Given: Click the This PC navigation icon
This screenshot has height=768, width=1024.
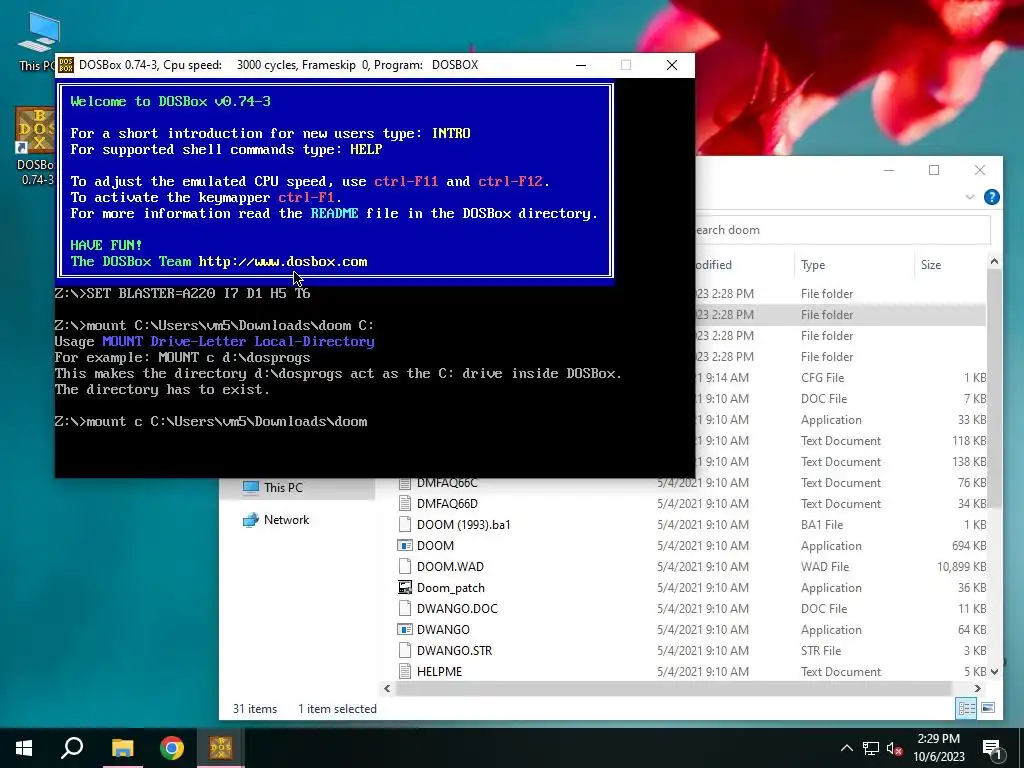Looking at the screenshot, I should coord(251,487).
